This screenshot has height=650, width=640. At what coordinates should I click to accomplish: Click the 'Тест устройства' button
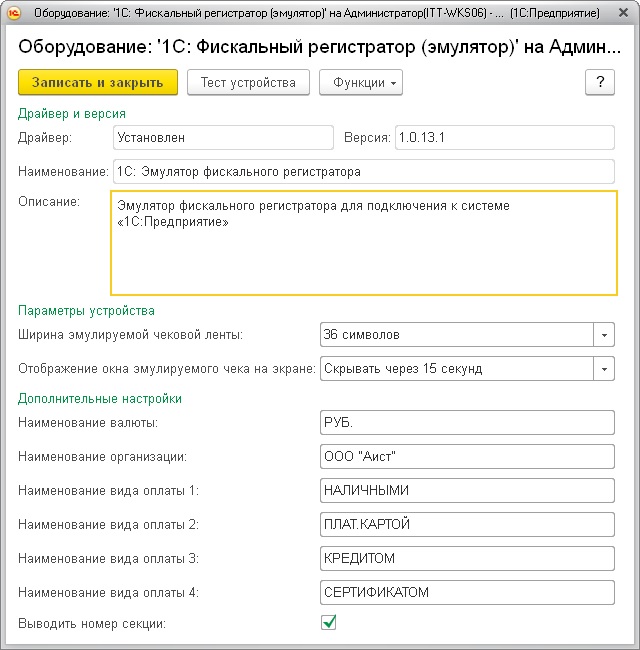(x=248, y=83)
